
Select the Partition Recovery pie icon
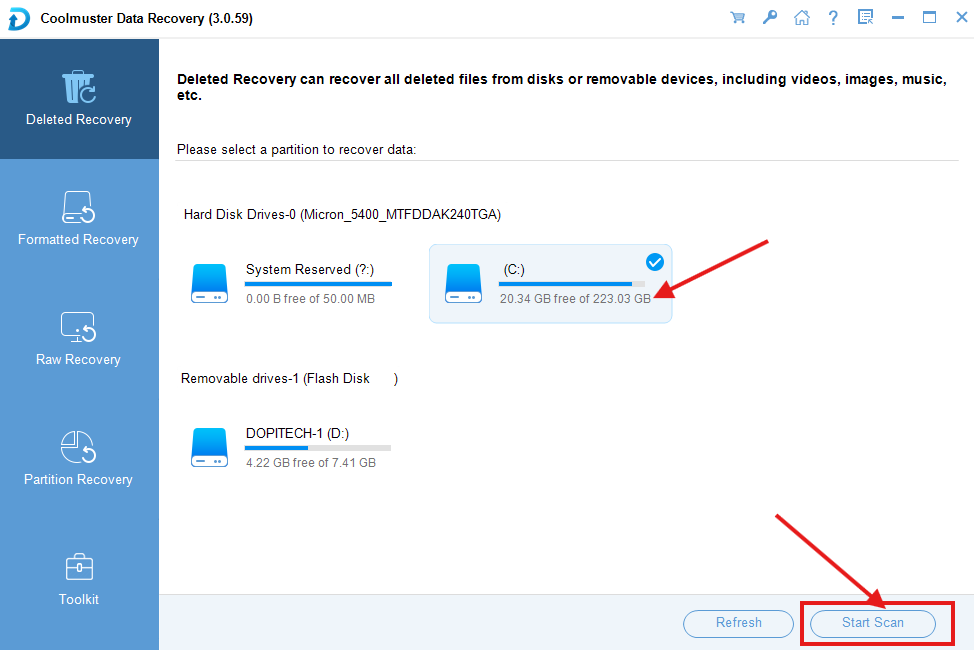pyautogui.click(x=78, y=447)
